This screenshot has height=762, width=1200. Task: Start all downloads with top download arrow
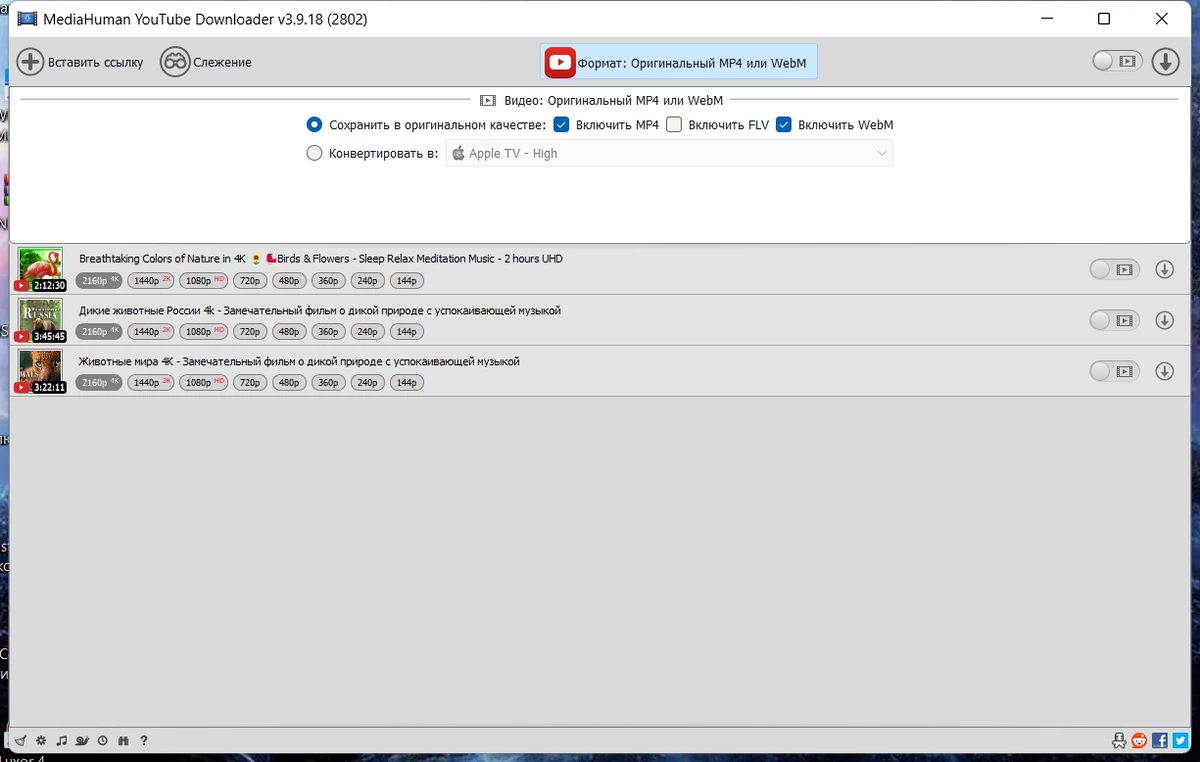[1165, 62]
